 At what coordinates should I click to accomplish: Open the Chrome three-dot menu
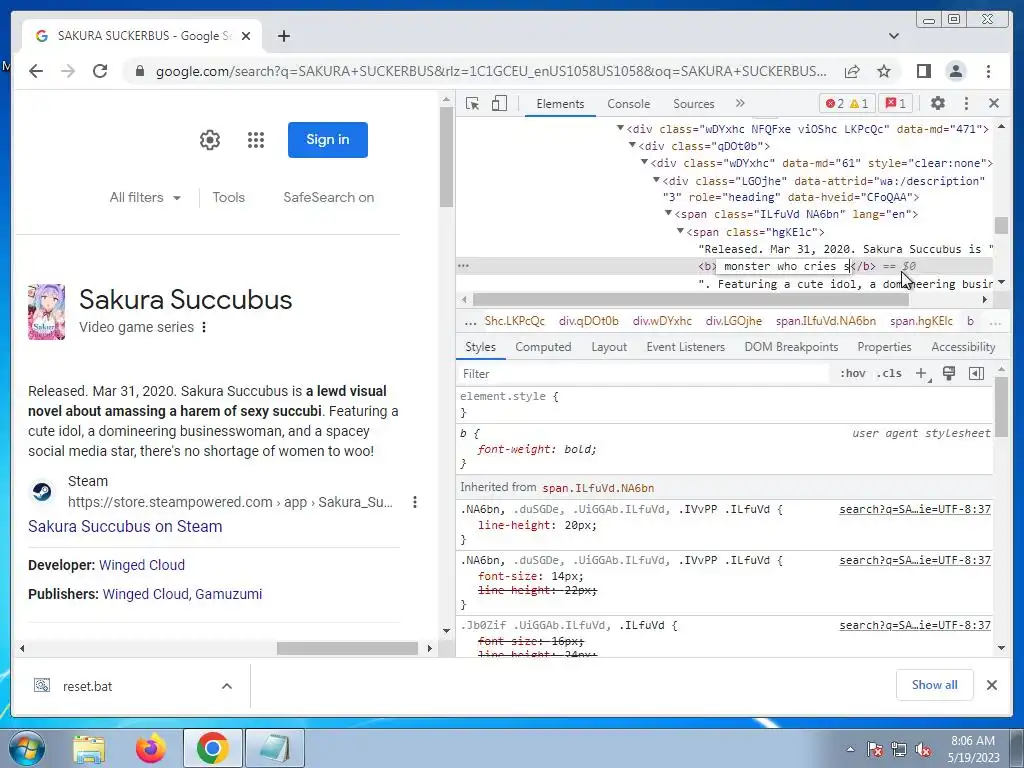pyautogui.click(x=988, y=71)
